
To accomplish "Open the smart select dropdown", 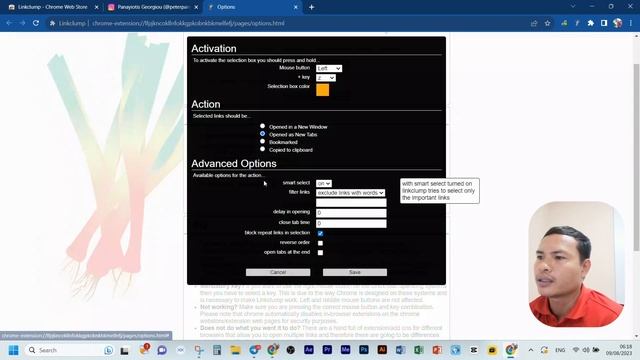I will 324,184.
